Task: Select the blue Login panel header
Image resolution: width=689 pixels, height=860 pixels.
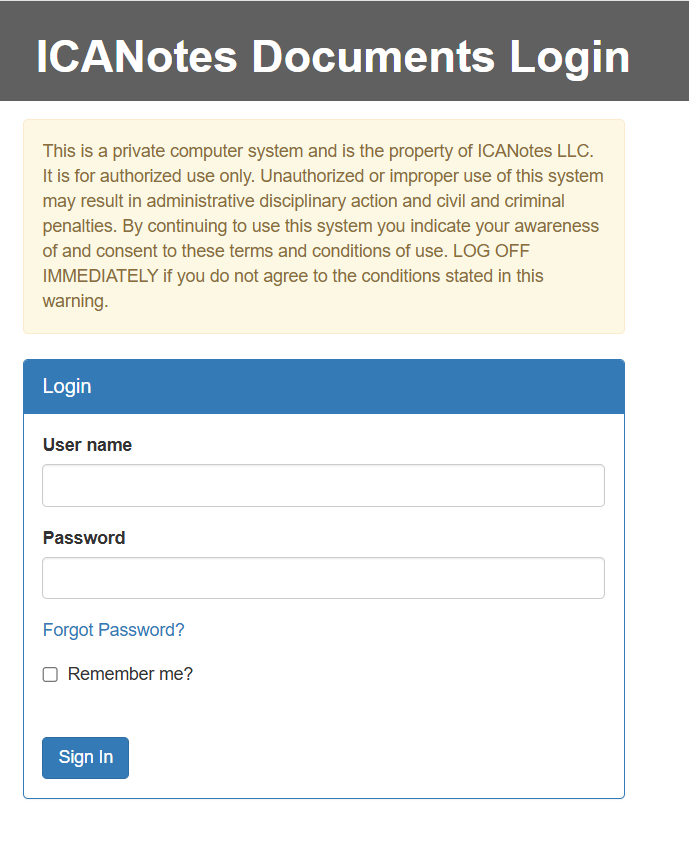Action: (323, 387)
